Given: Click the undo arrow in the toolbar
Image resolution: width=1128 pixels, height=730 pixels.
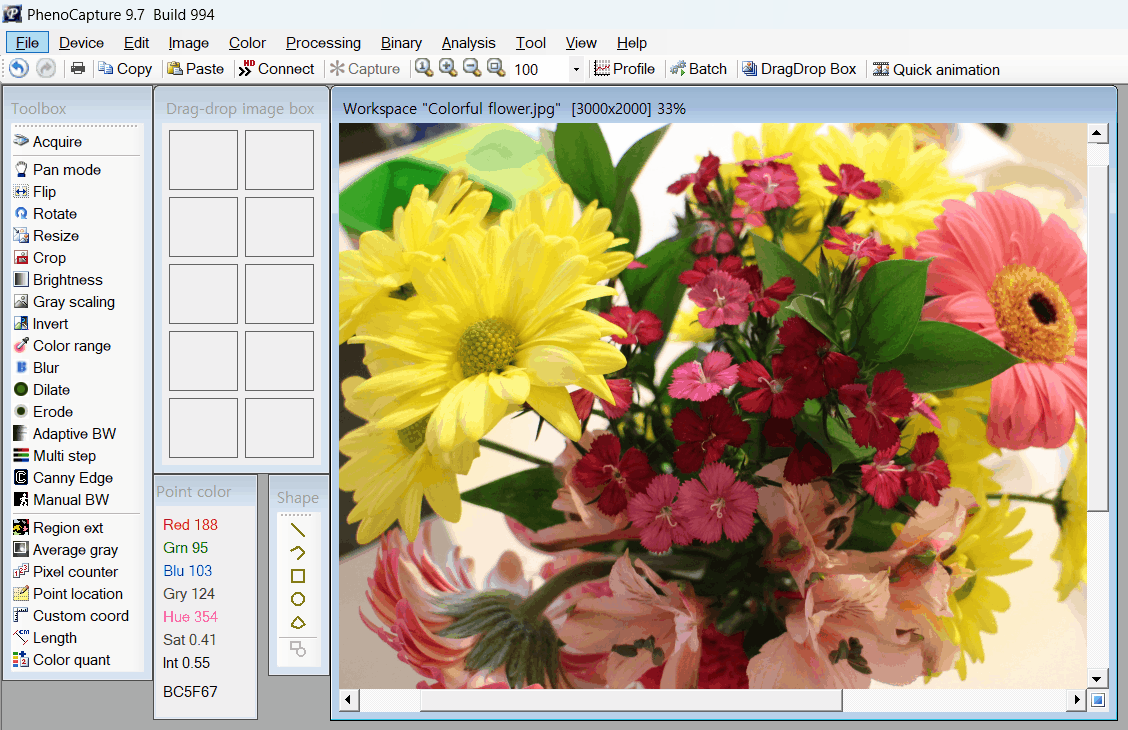Looking at the screenshot, I should coord(19,69).
